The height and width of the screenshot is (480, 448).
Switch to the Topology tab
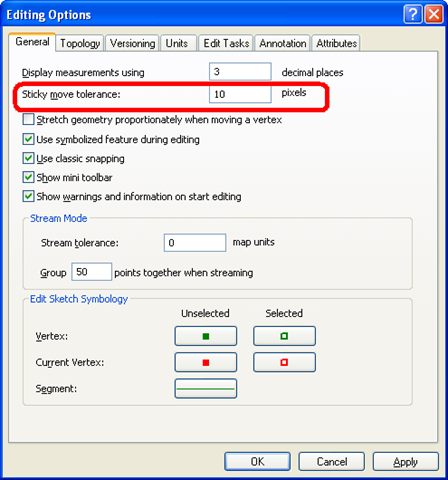(x=80, y=43)
